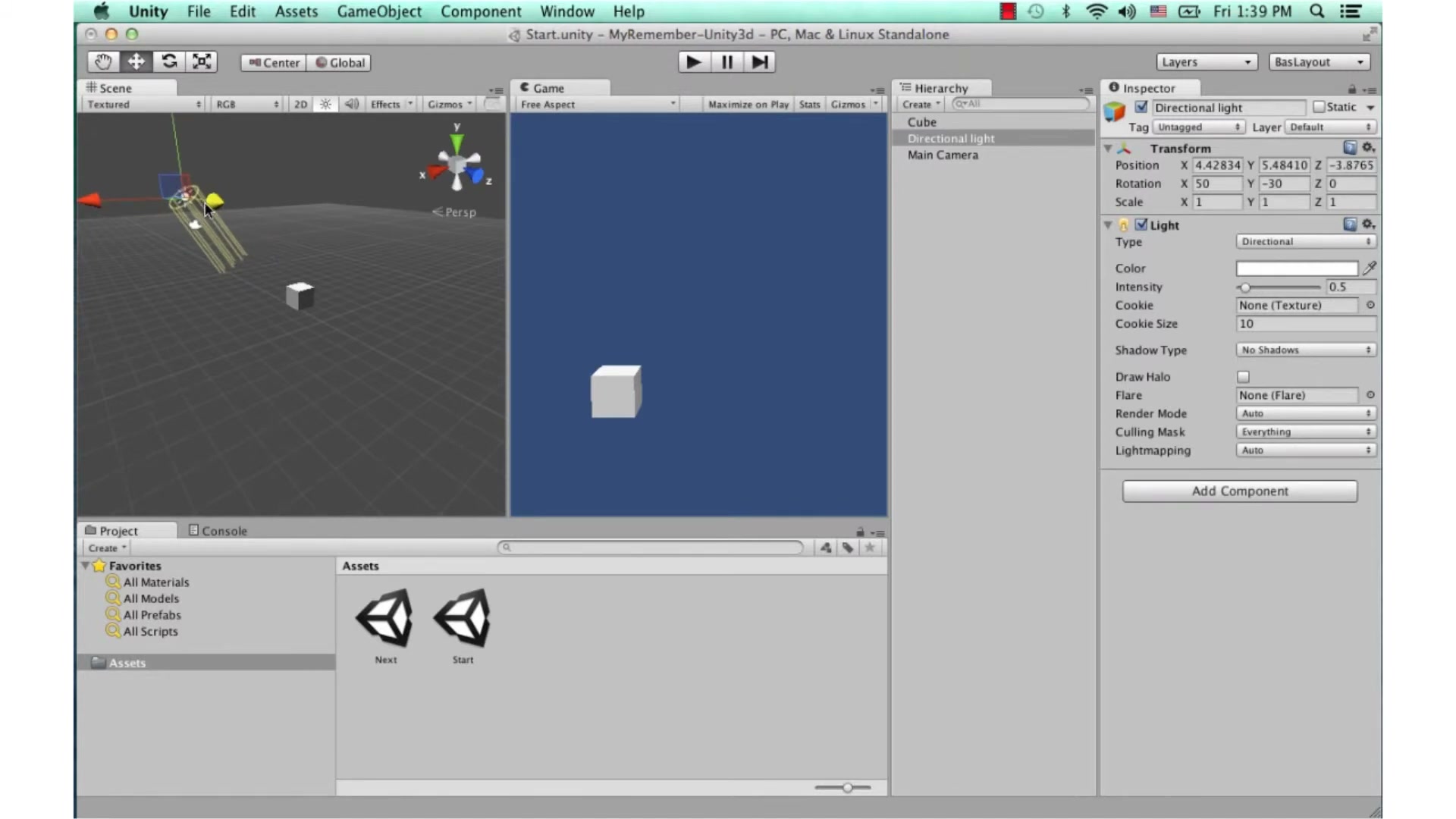1456x819 pixels.
Task: Open Transform component gear menu
Action: [1368, 148]
